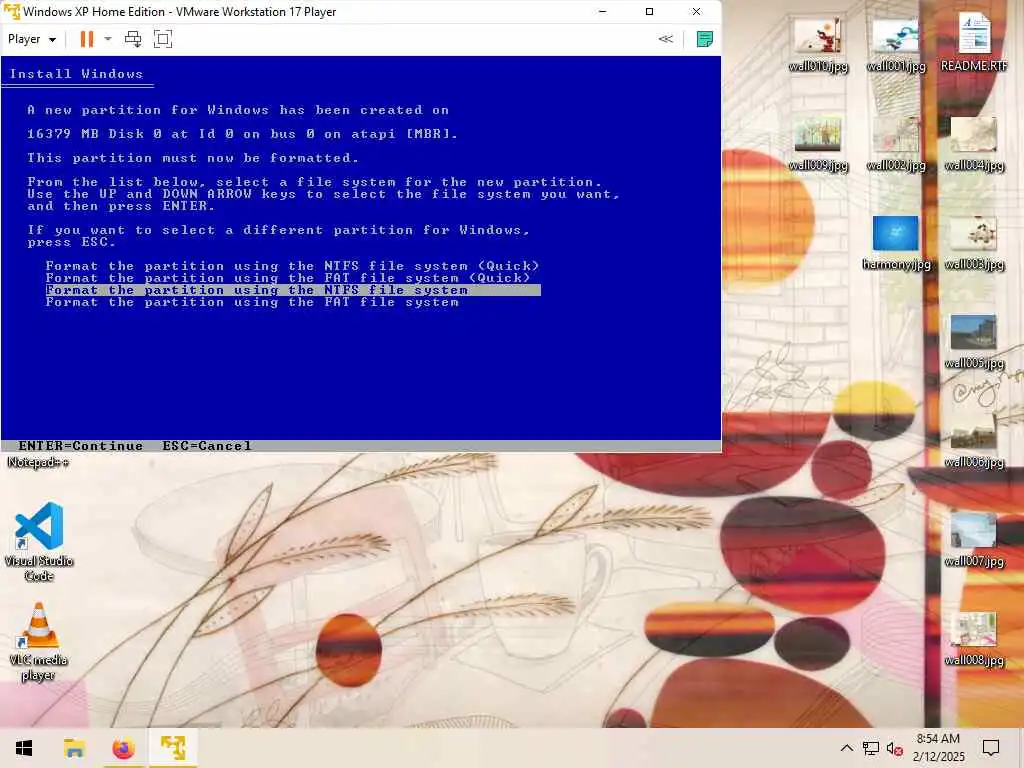The height and width of the screenshot is (768, 1024).
Task: Open the network status tray icon
Action: 871,748
